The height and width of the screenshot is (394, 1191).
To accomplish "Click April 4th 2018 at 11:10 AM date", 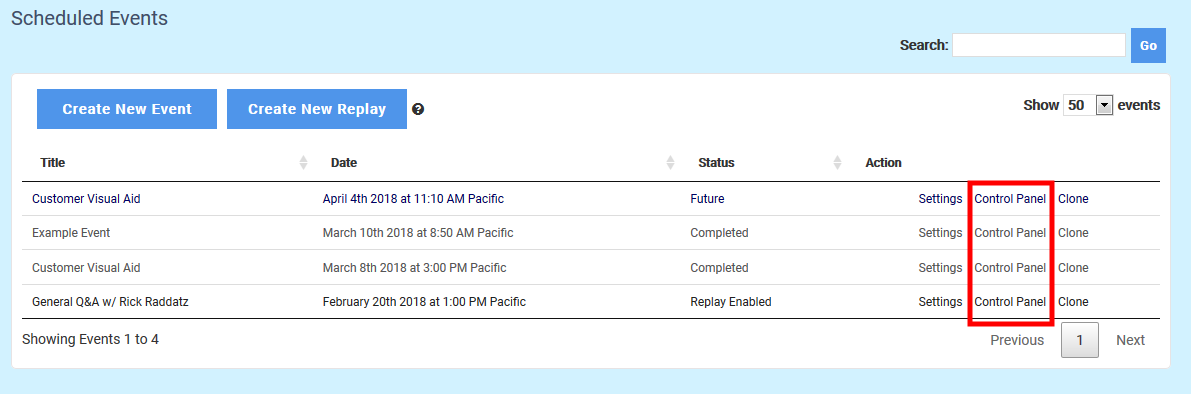I will [413, 199].
